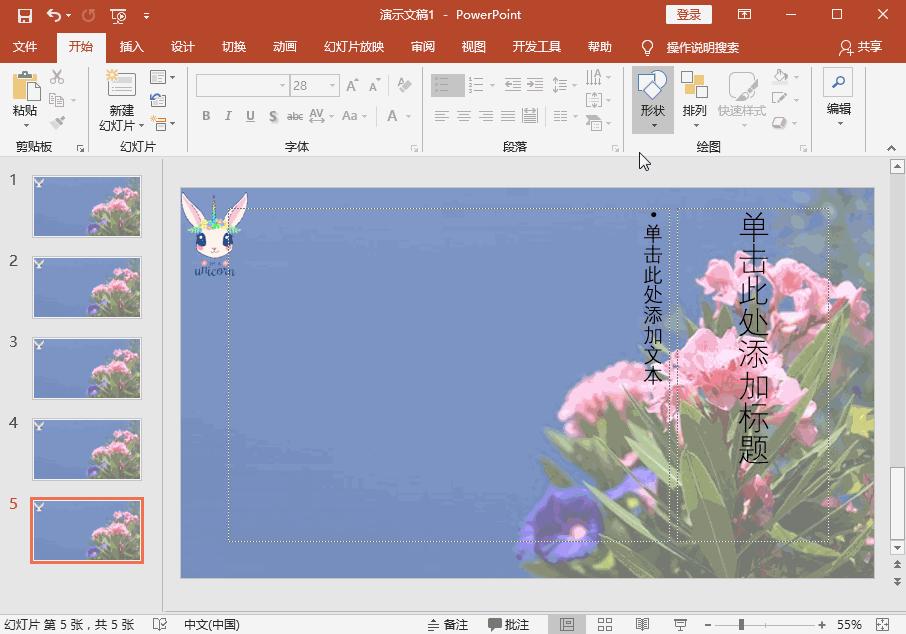Switch to slide sorter view icon
Viewport: 906px width, 634px height.
[x=605, y=624]
